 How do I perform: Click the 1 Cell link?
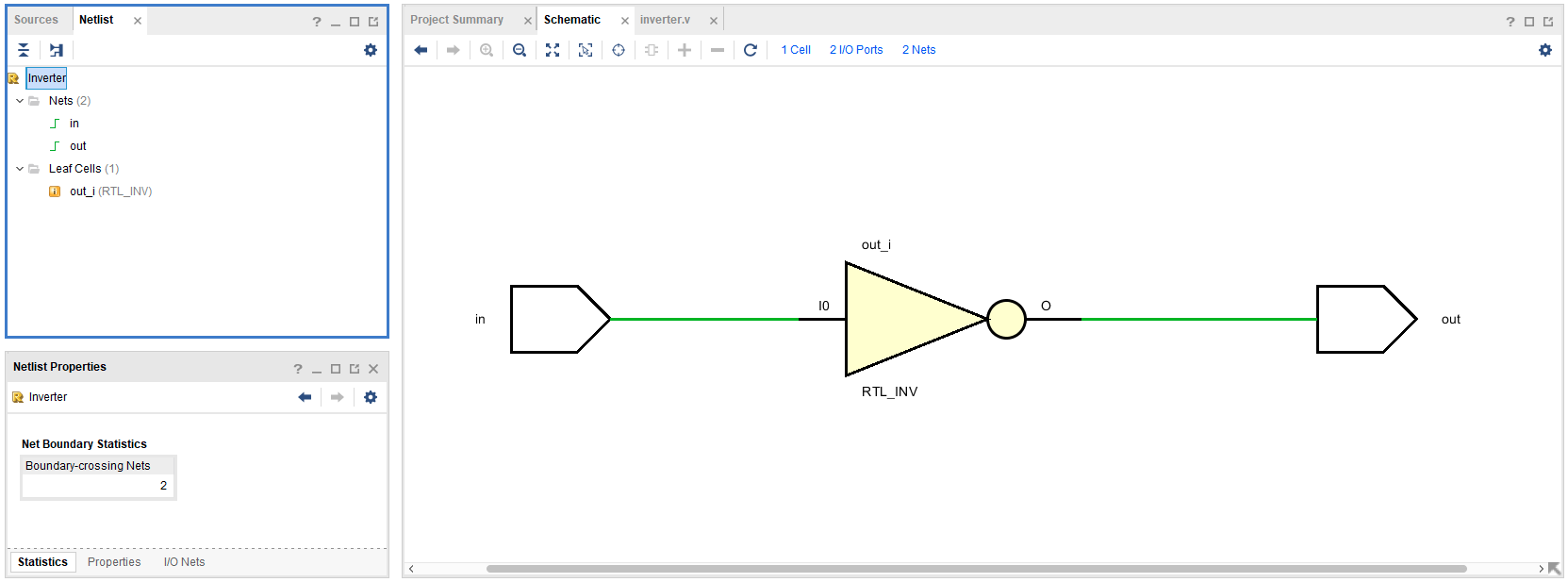pos(796,50)
